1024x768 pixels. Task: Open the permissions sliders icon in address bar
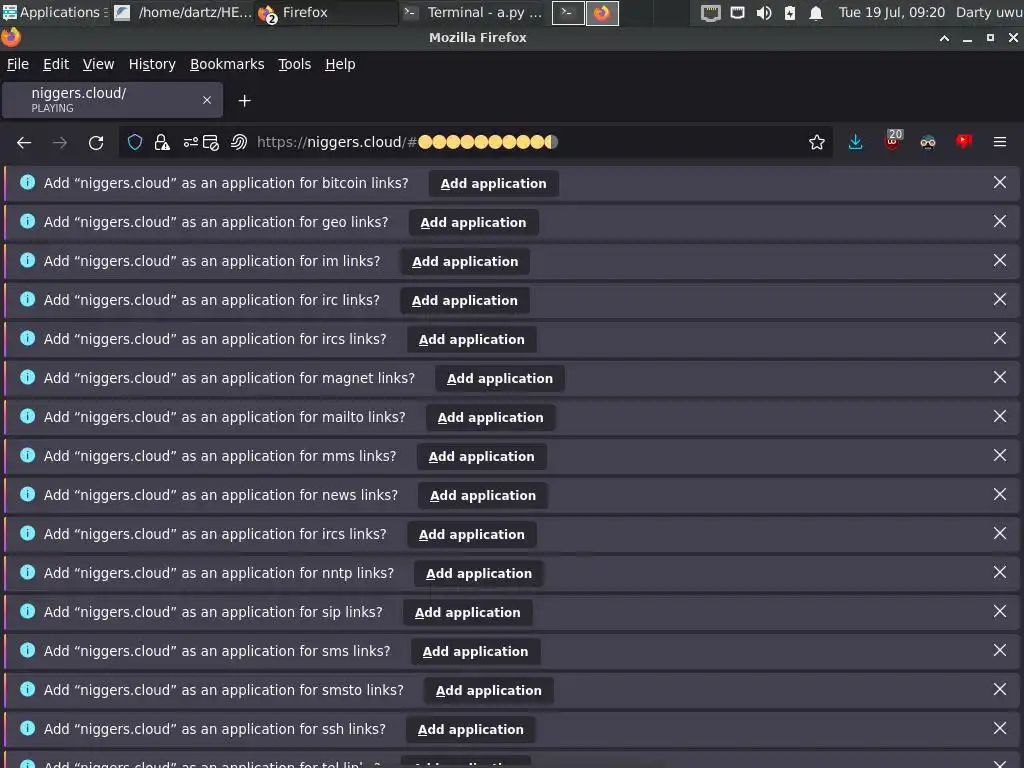coord(191,142)
